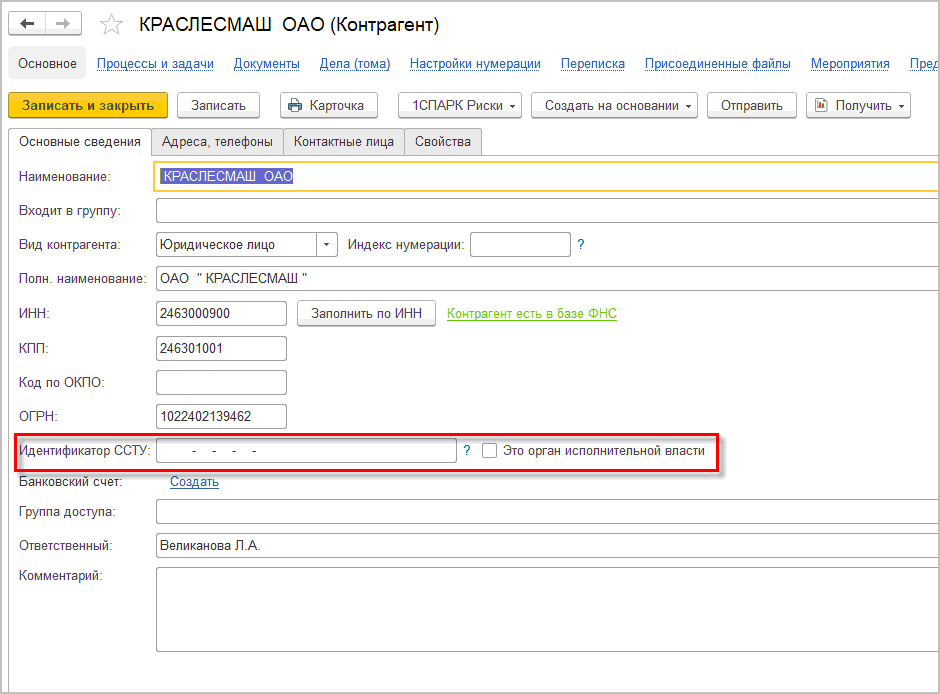Go back with the left arrow button
Image resolution: width=940 pixels, height=694 pixels.
tap(28, 24)
